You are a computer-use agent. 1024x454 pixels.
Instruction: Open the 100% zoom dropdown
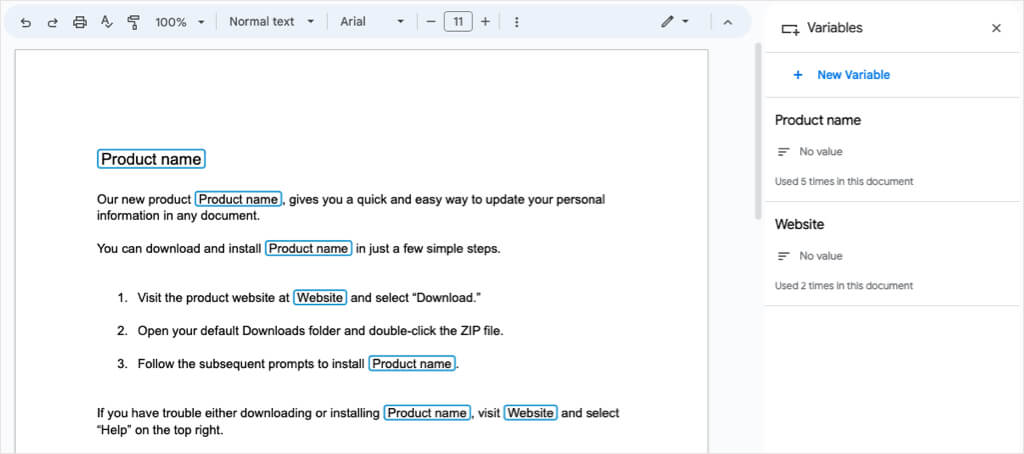click(x=180, y=22)
